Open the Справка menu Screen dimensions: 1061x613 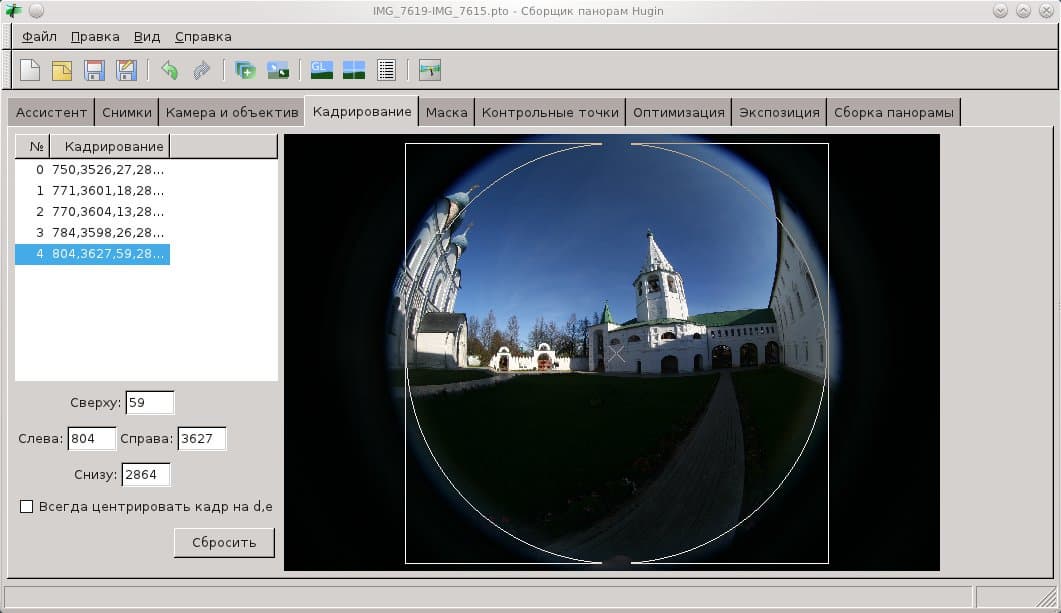coord(203,37)
